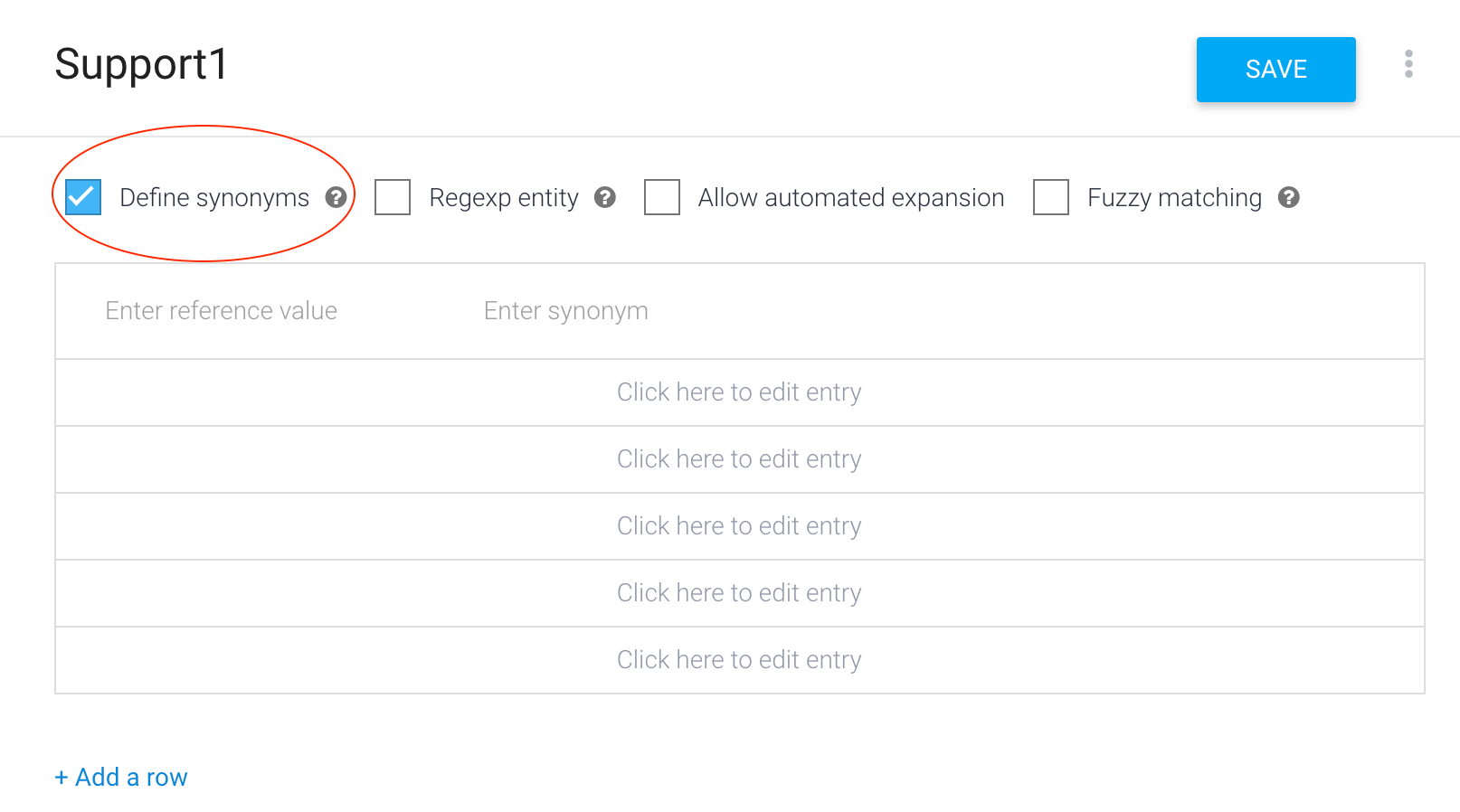Image resolution: width=1460 pixels, height=812 pixels.
Task: Enable the Regexp entity checkbox
Action: 393,197
